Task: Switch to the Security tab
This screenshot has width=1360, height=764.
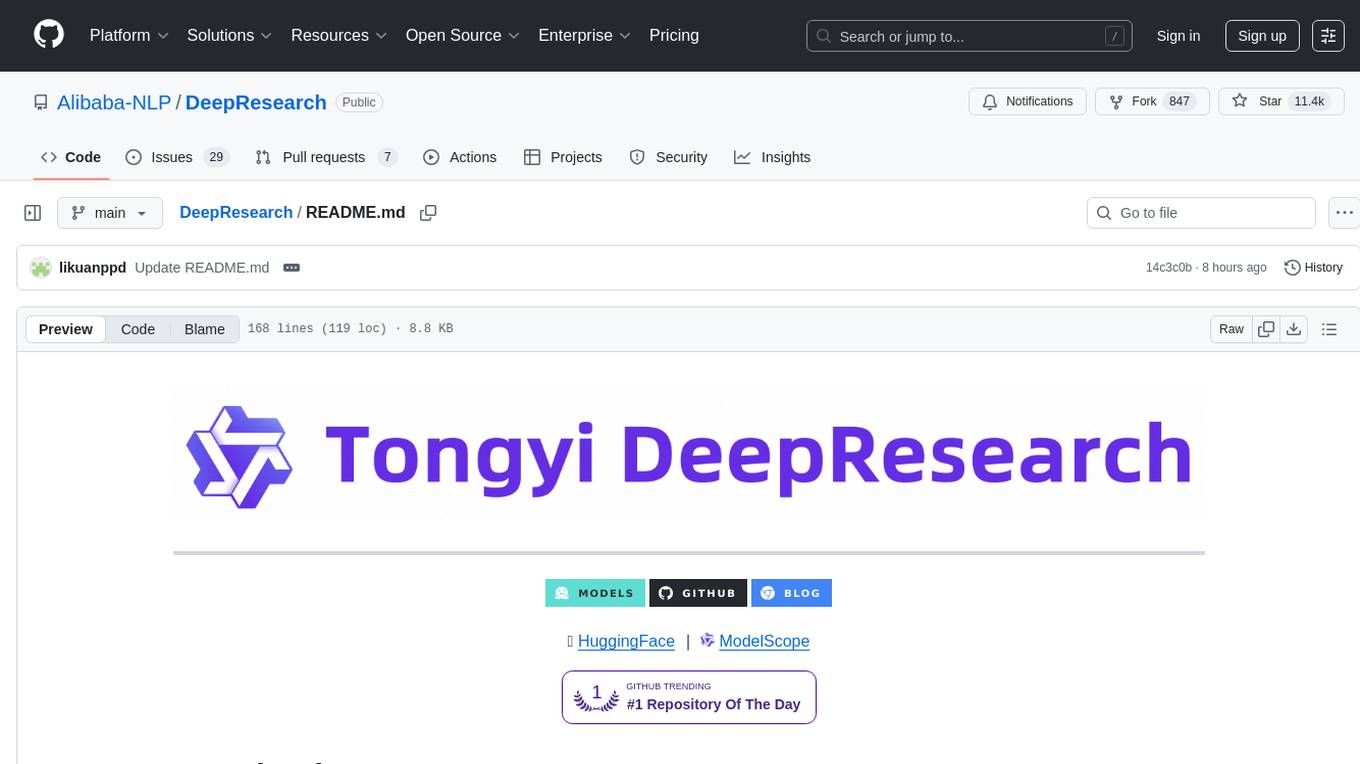Action: (668, 157)
